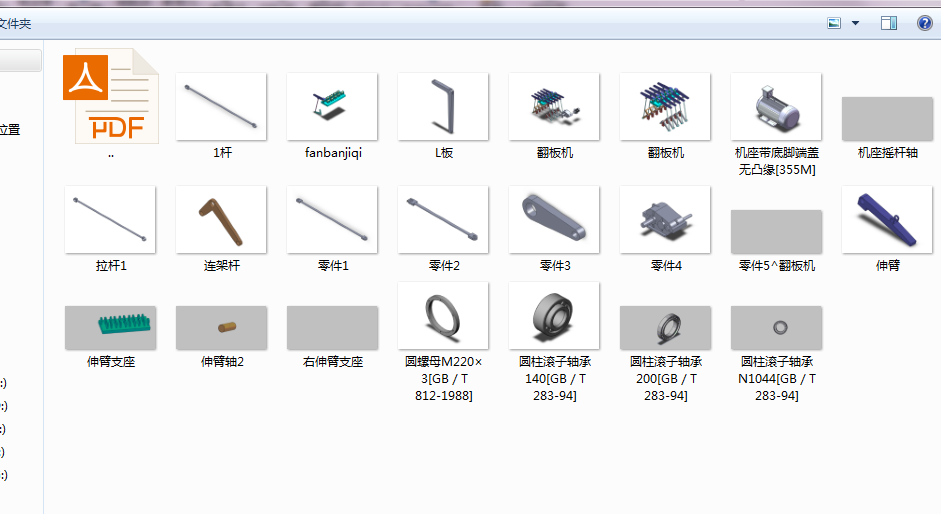Open the Help question mark icon
The height and width of the screenshot is (514, 941).
(x=925, y=23)
